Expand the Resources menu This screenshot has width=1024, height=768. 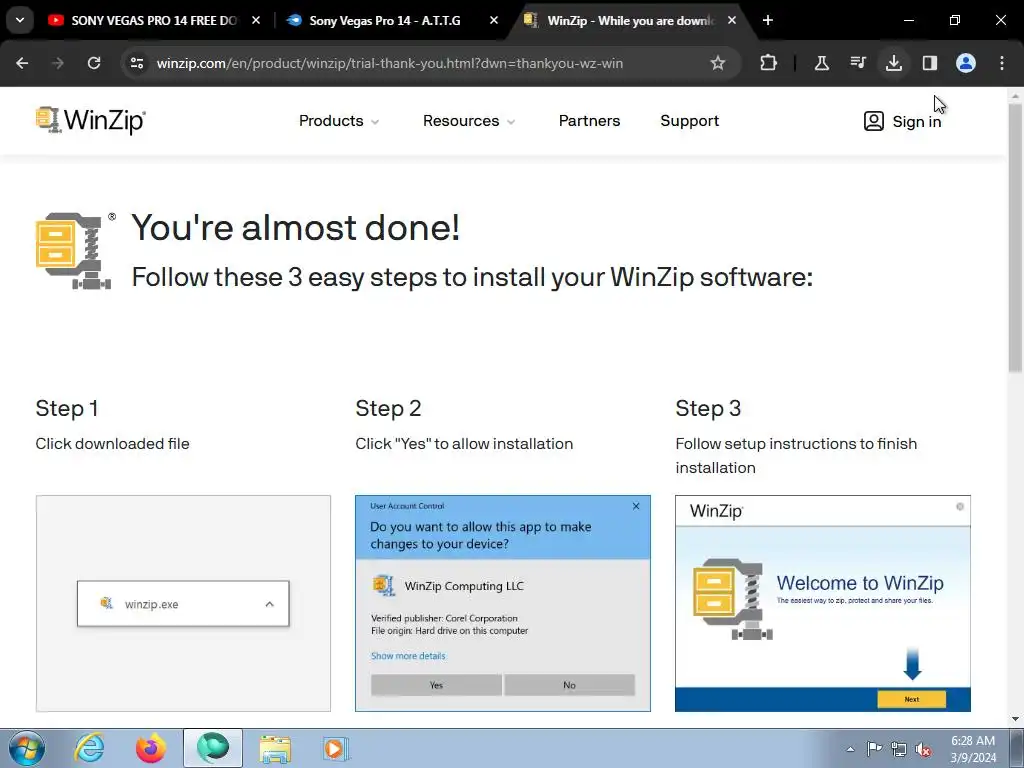coord(469,121)
